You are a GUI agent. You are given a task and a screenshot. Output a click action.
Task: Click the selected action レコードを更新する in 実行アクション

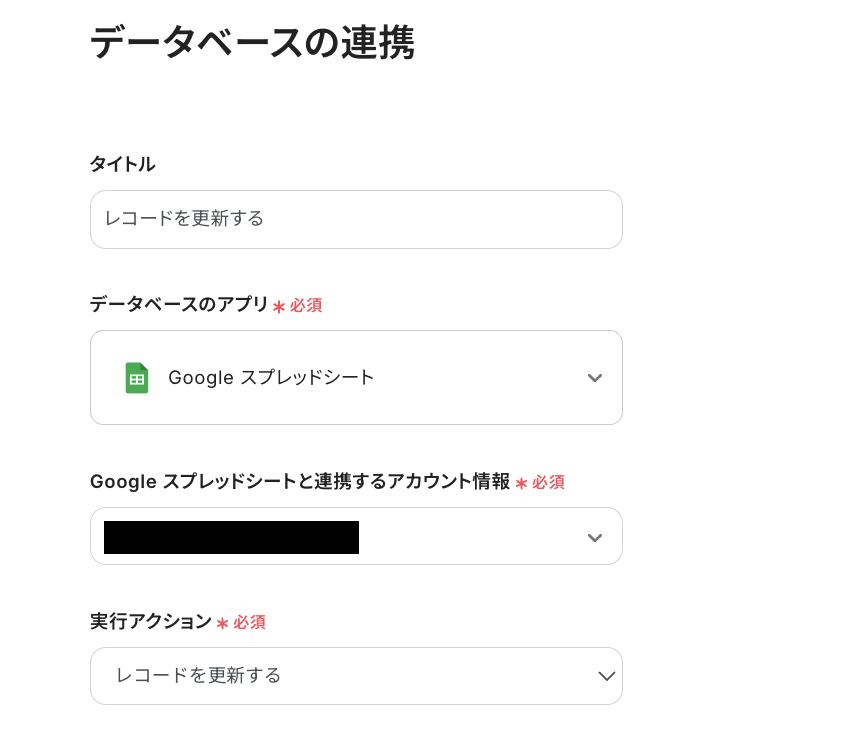tap(199, 676)
